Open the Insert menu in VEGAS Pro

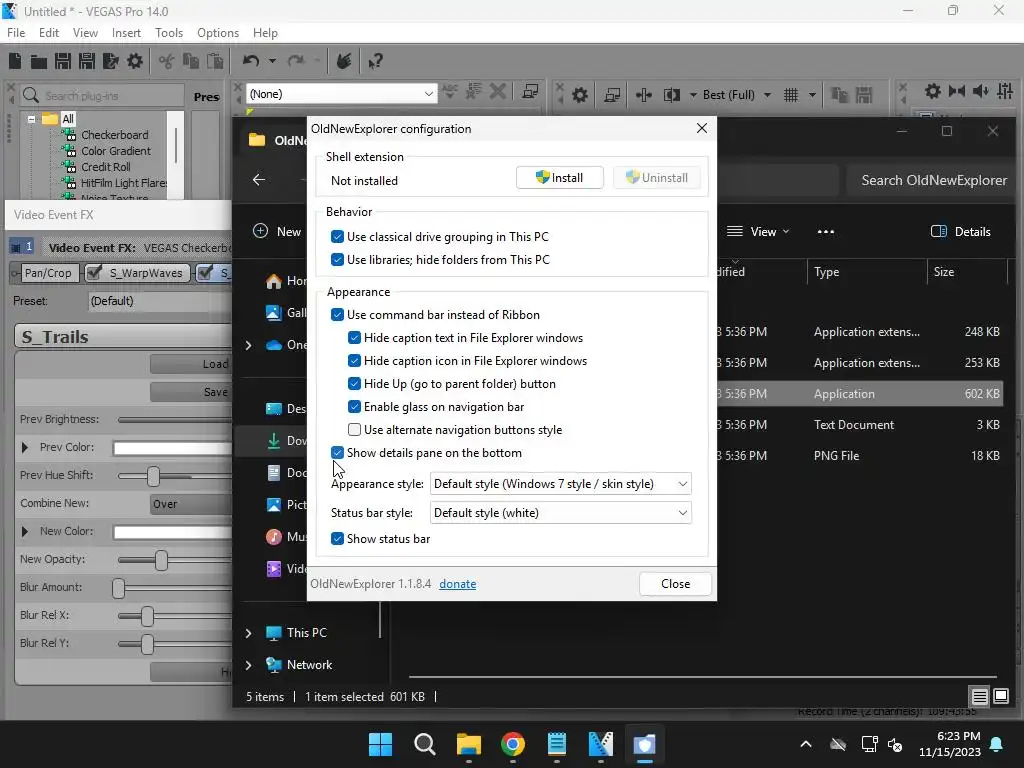point(126,33)
